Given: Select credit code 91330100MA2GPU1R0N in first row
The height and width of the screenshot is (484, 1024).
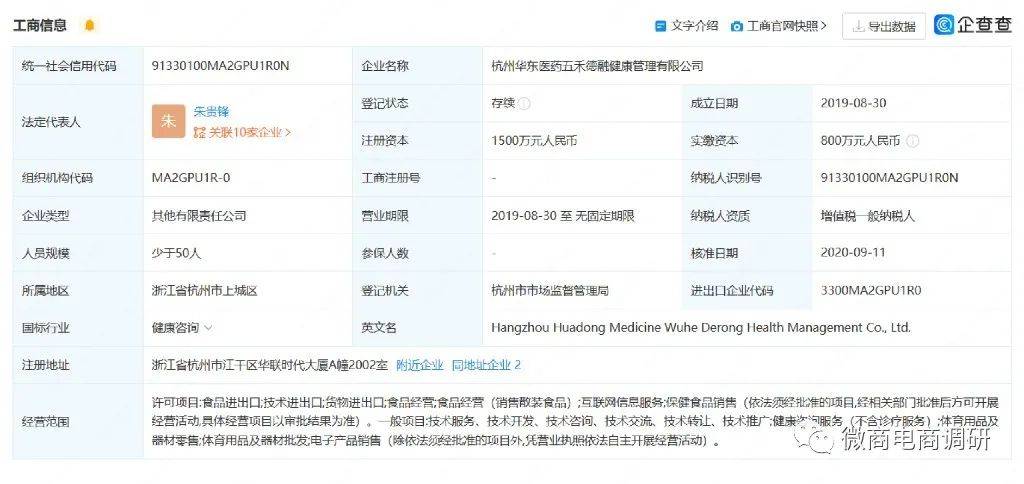Looking at the screenshot, I should [x=220, y=65].
